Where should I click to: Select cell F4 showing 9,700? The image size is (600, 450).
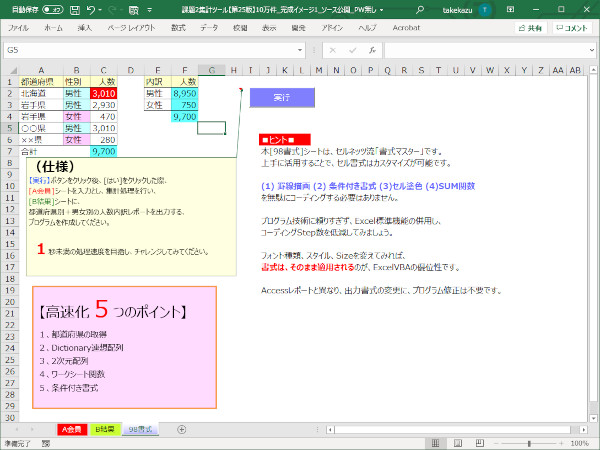coord(184,117)
